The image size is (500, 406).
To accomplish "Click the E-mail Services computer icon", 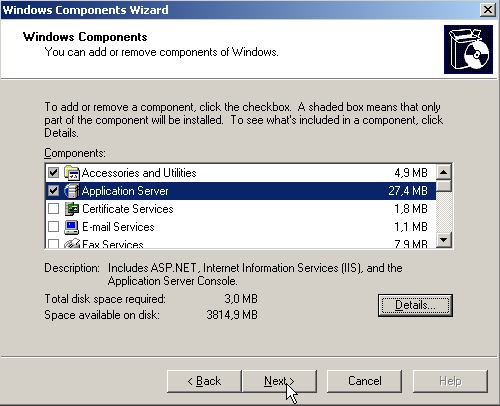I will click(72, 227).
